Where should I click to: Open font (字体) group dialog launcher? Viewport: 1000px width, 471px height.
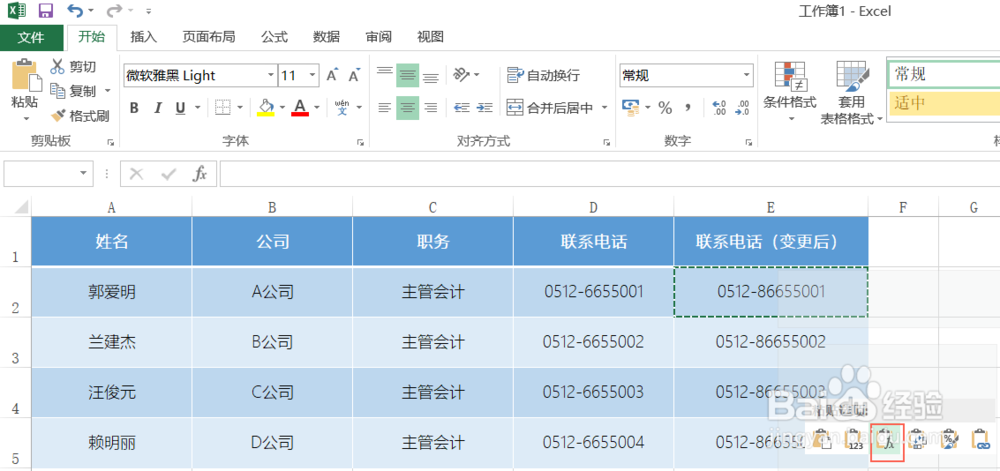click(360, 142)
